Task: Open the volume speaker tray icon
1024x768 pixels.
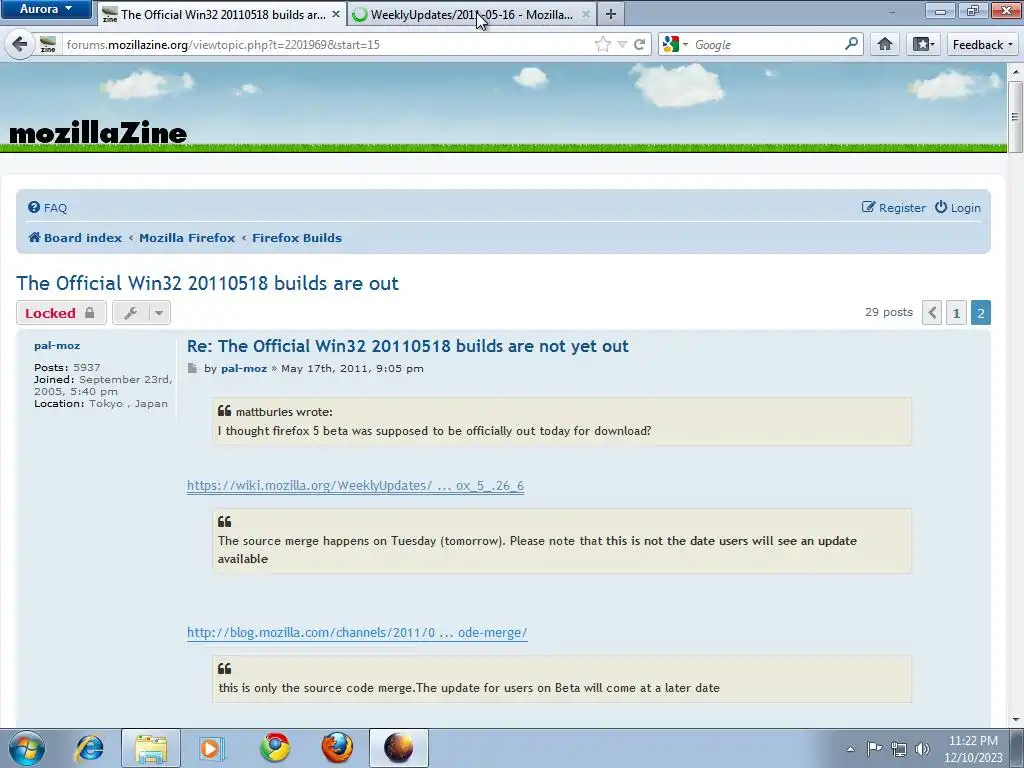Action: 922,748
